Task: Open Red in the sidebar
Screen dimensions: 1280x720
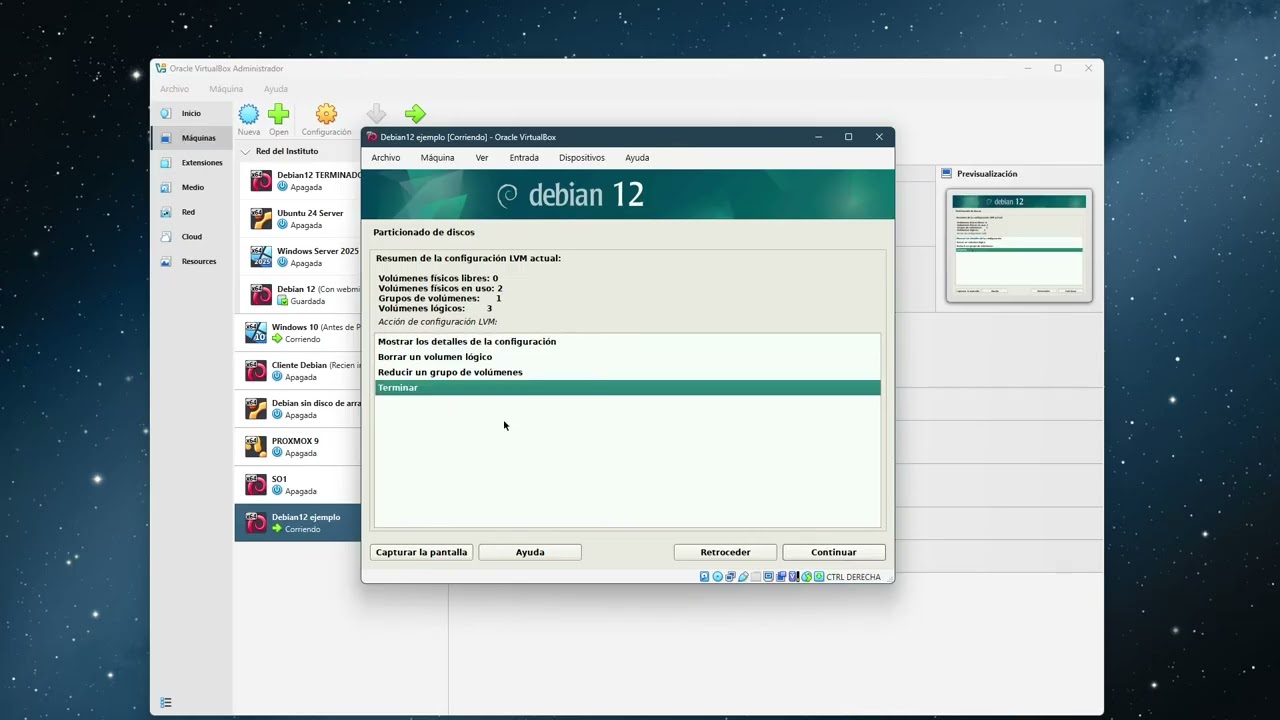Action: click(192, 212)
